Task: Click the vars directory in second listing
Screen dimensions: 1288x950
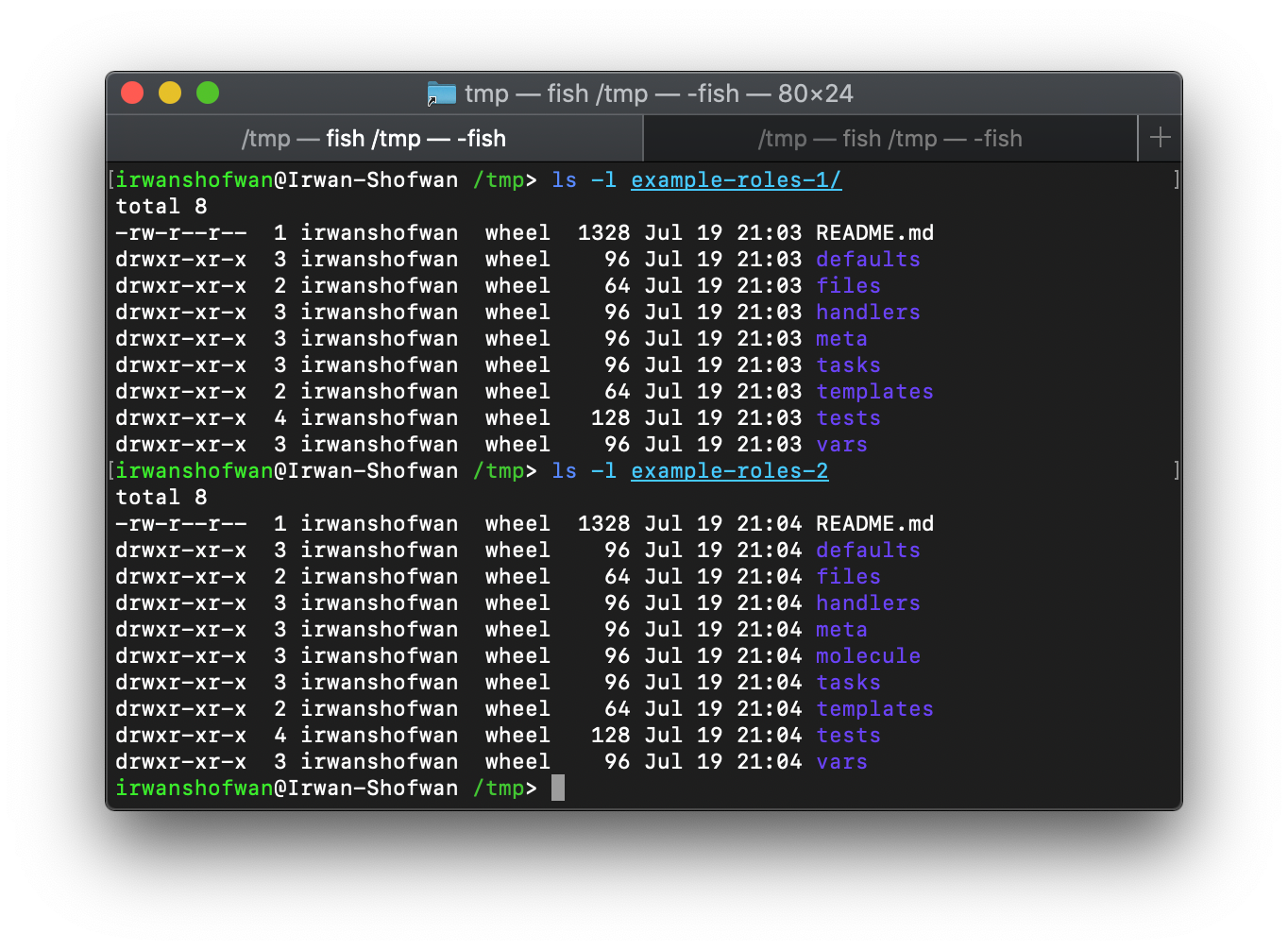Action: point(840,761)
